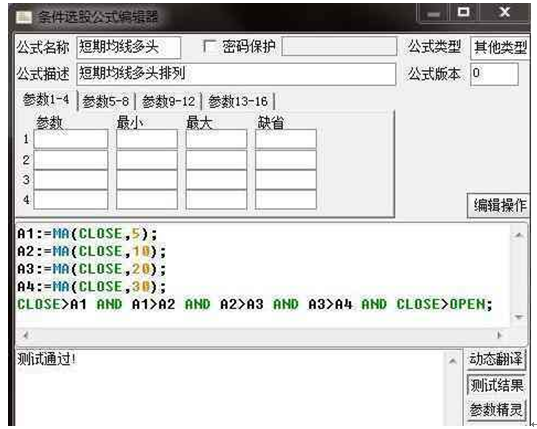Click the row 1 参数 name field
This screenshot has width=537, height=429.
click(x=71, y=139)
